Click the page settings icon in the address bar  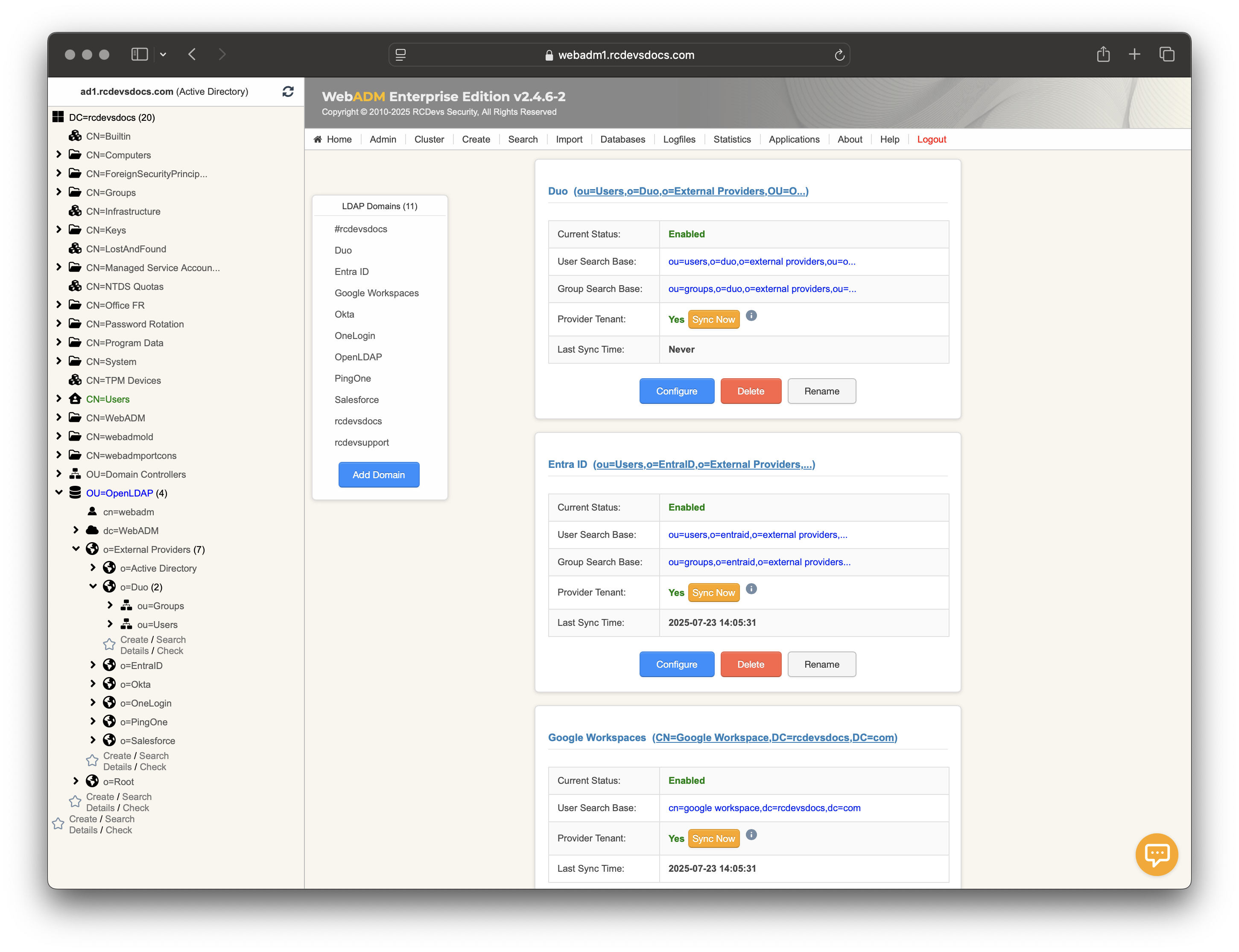tap(401, 55)
